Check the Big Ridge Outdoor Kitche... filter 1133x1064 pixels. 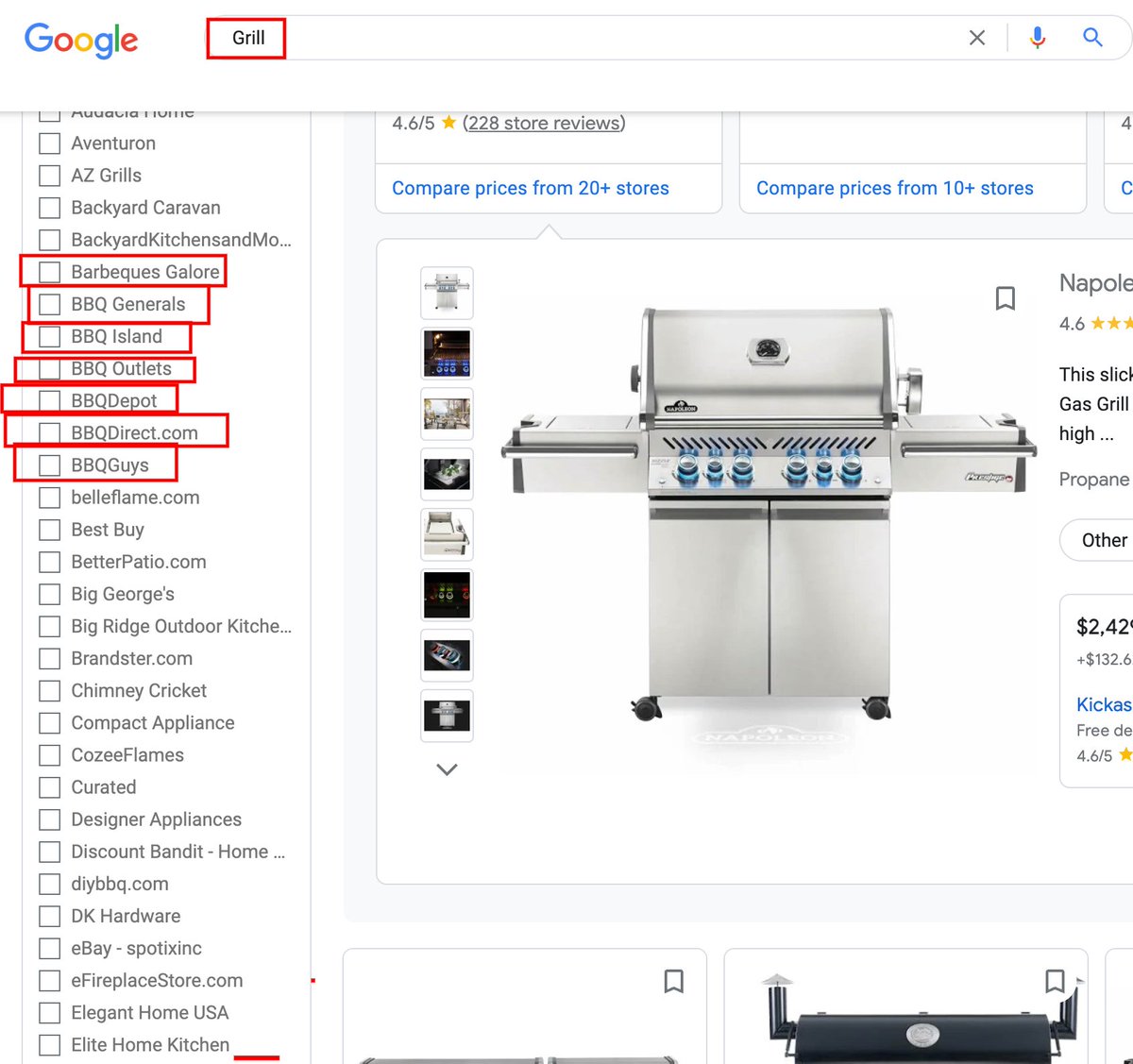pos(50,626)
